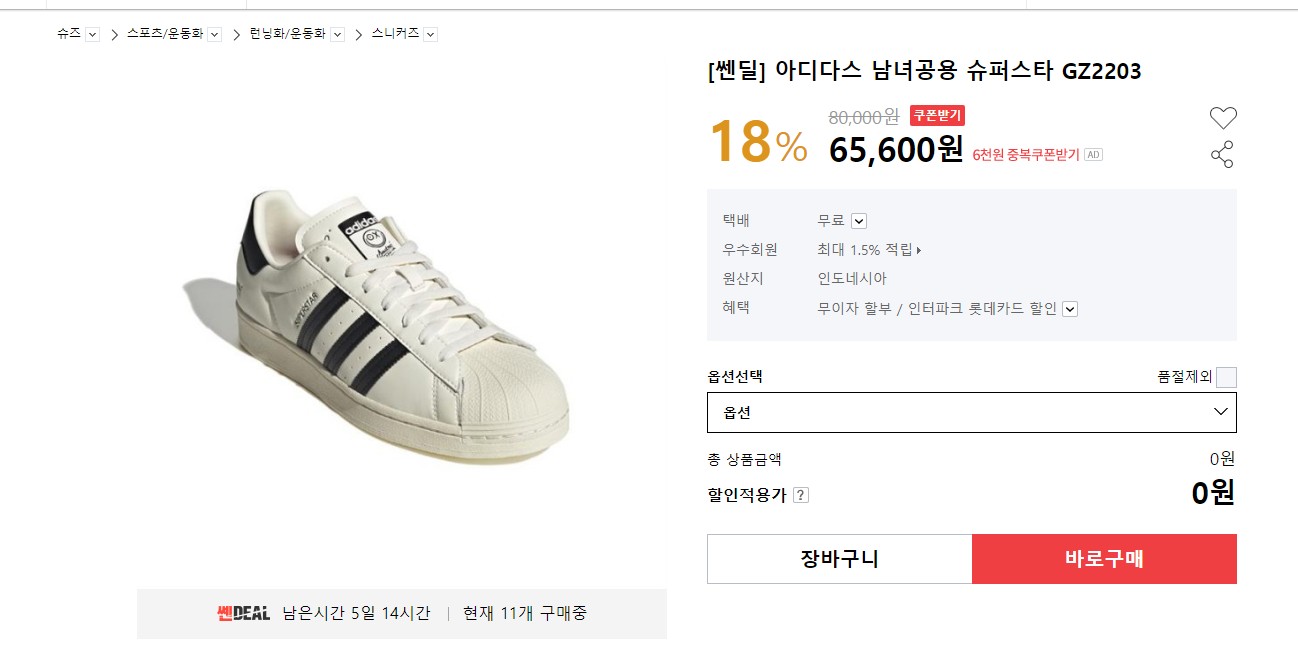Click the 쿠폰받기 red button
1298x648 pixels.
coord(937,115)
